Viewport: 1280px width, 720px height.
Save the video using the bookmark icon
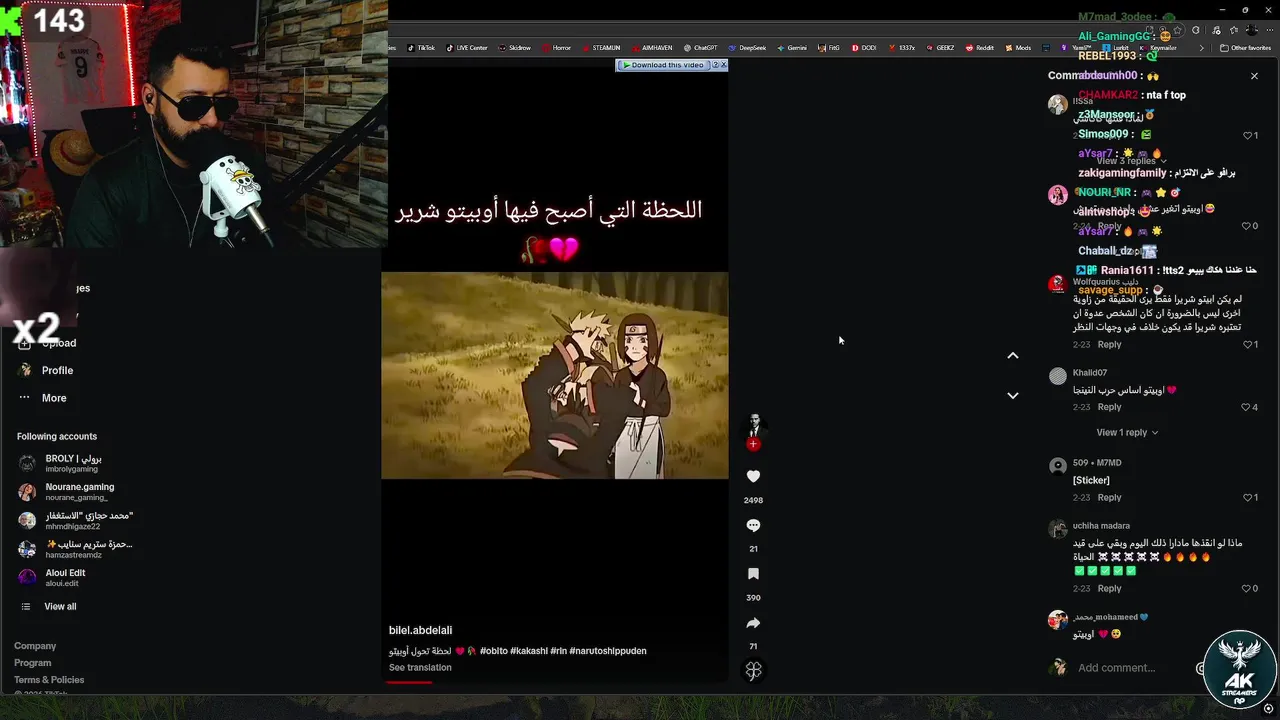click(x=753, y=574)
